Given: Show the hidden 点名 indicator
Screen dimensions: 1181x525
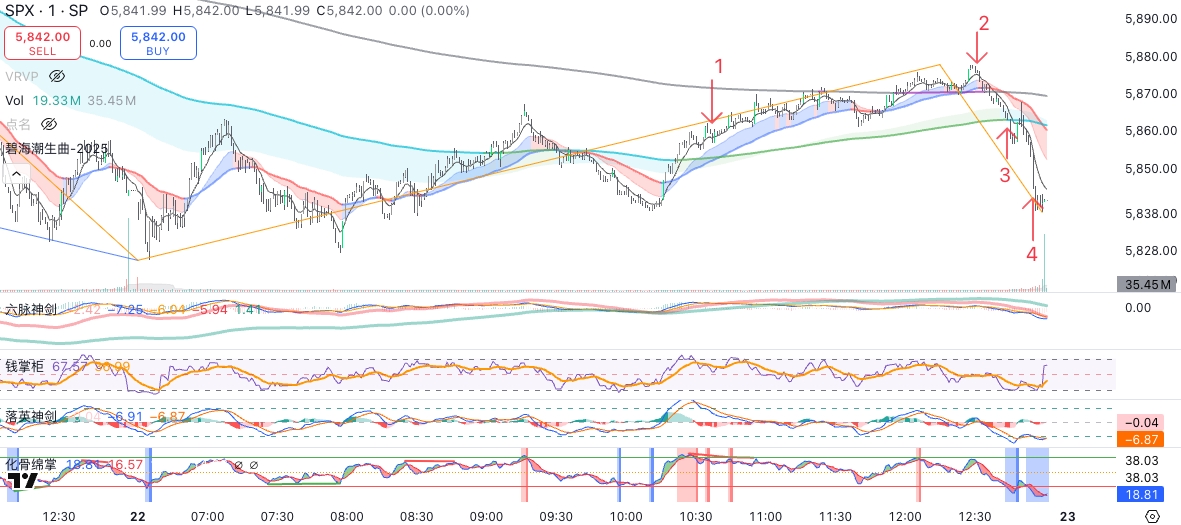Looking at the screenshot, I should coord(48,124).
